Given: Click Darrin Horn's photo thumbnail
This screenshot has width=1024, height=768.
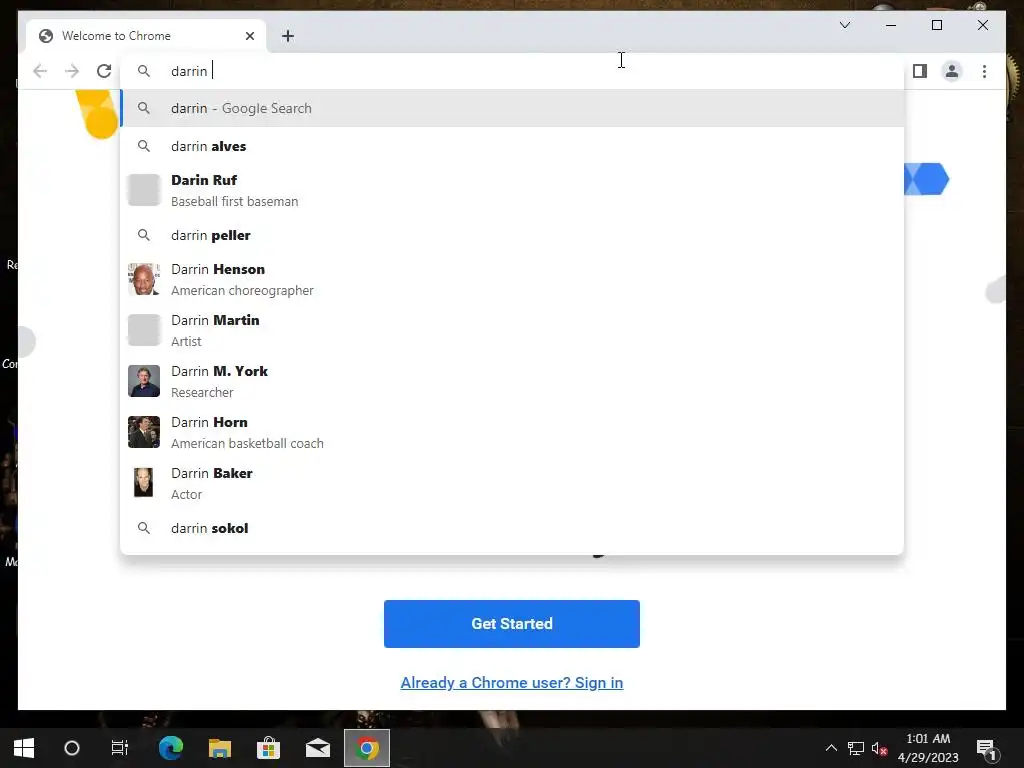Looking at the screenshot, I should (144, 432).
